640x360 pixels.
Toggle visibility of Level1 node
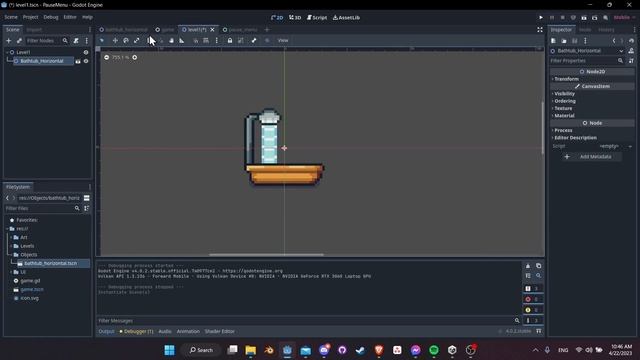click(86, 53)
